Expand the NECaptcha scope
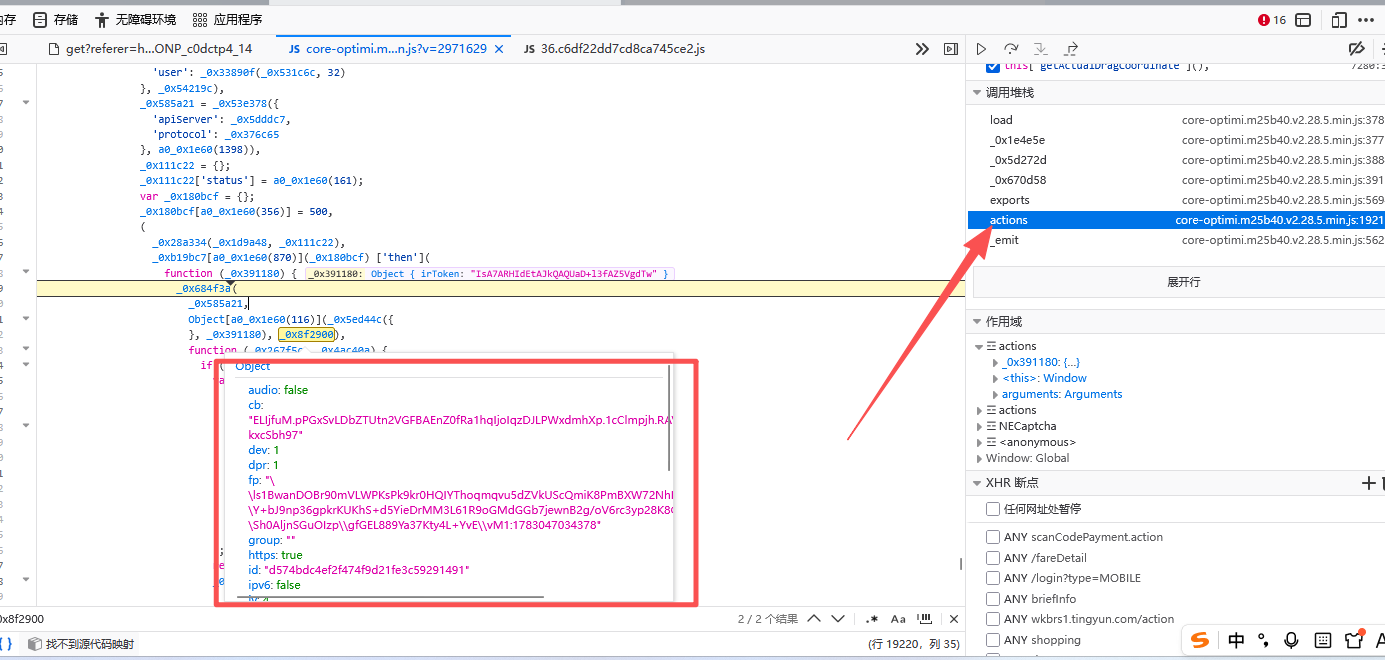Viewport: 1385px width, 660px height. 980,426
